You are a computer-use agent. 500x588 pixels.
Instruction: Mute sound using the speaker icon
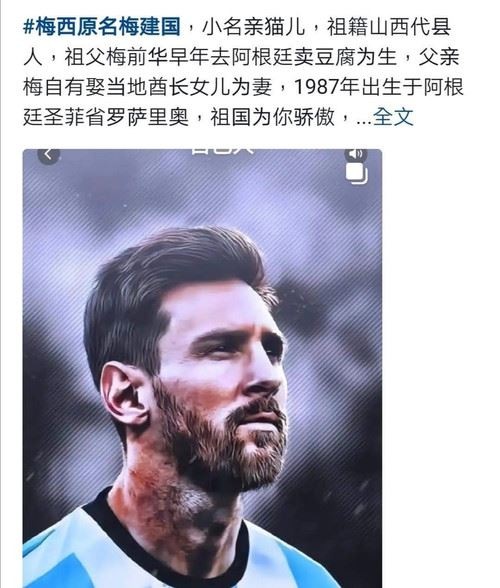(356, 154)
